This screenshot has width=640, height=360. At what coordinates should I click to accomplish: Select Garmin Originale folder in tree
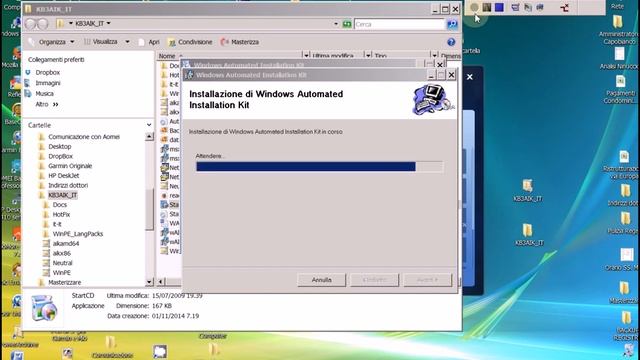70,166
